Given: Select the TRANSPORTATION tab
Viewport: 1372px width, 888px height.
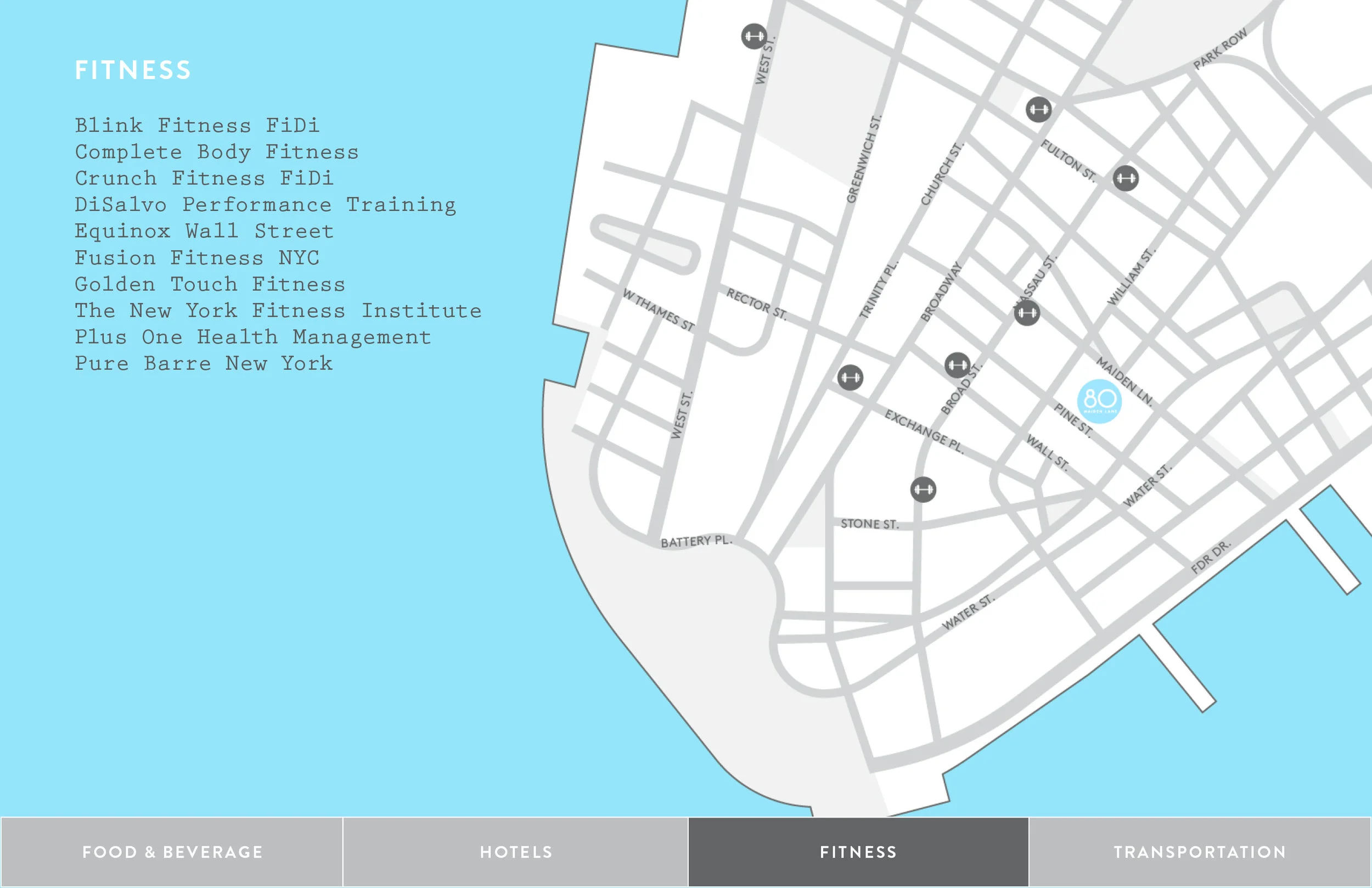Looking at the screenshot, I should 1201,852.
